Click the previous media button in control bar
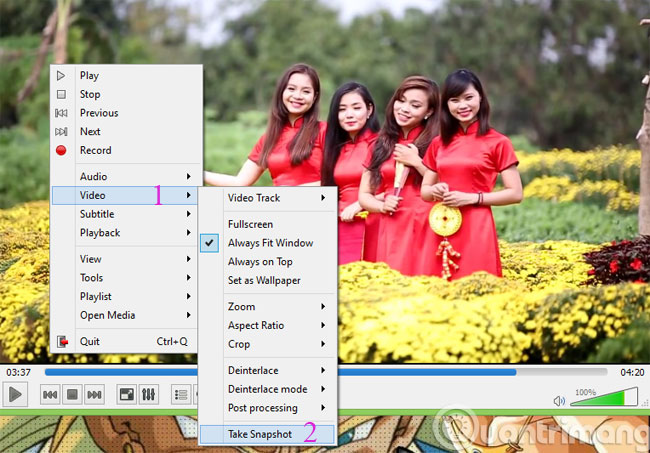This screenshot has height=453, width=650. pyautogui.click(x=50, y=394)
